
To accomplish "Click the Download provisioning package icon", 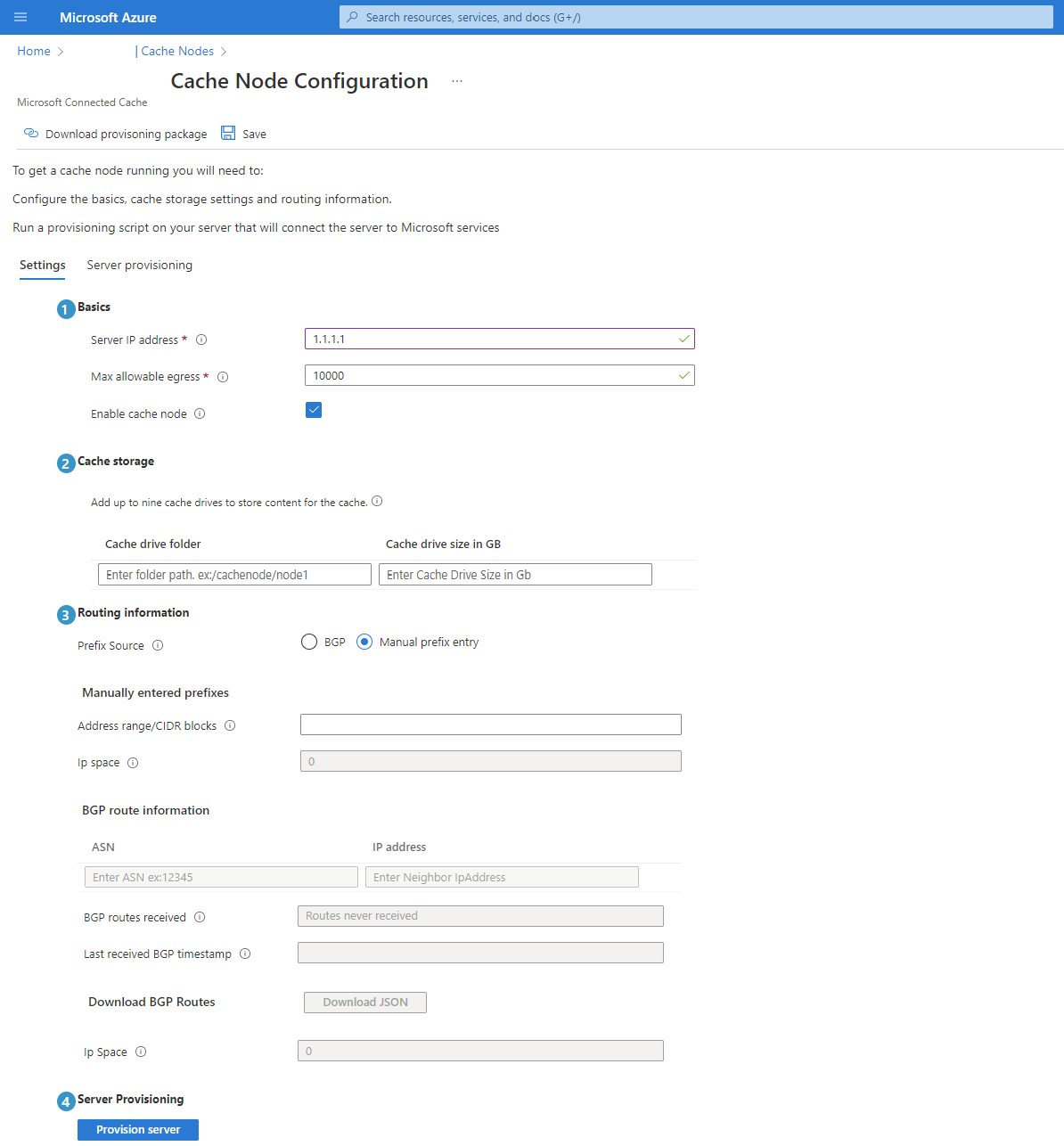I will [x=31, y=134].
